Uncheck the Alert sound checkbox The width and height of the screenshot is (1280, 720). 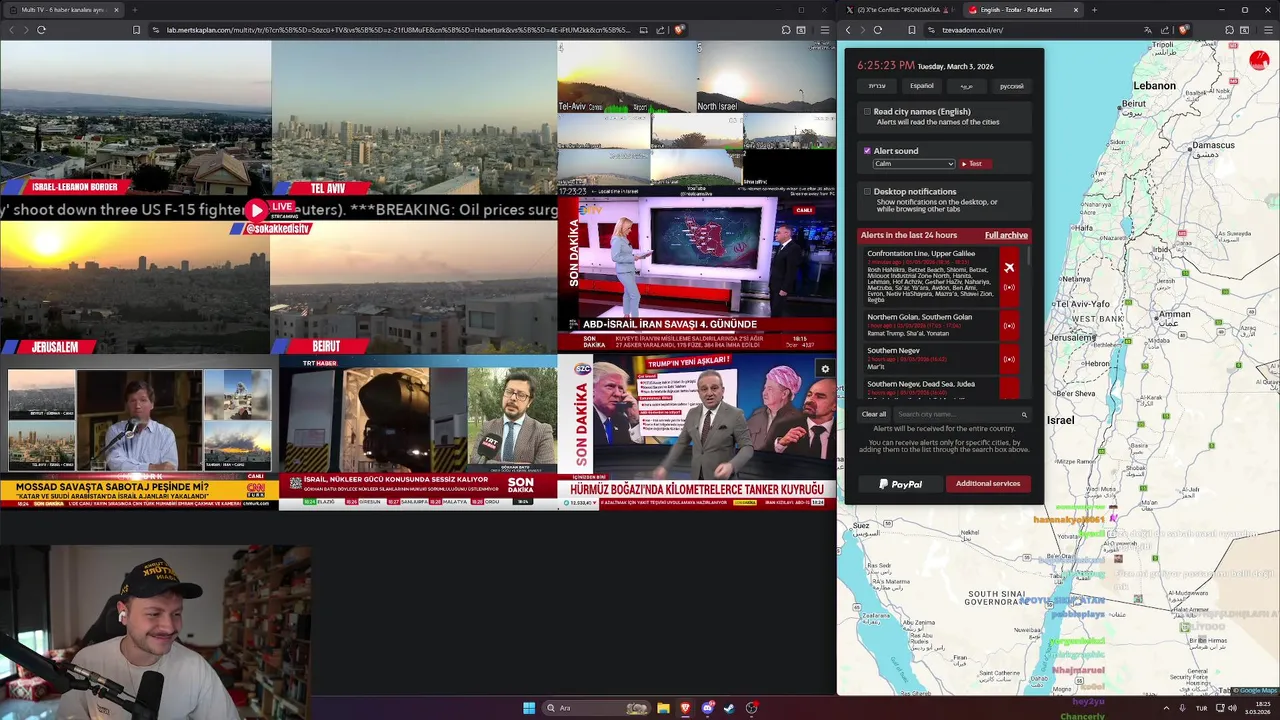pos(867,151)
